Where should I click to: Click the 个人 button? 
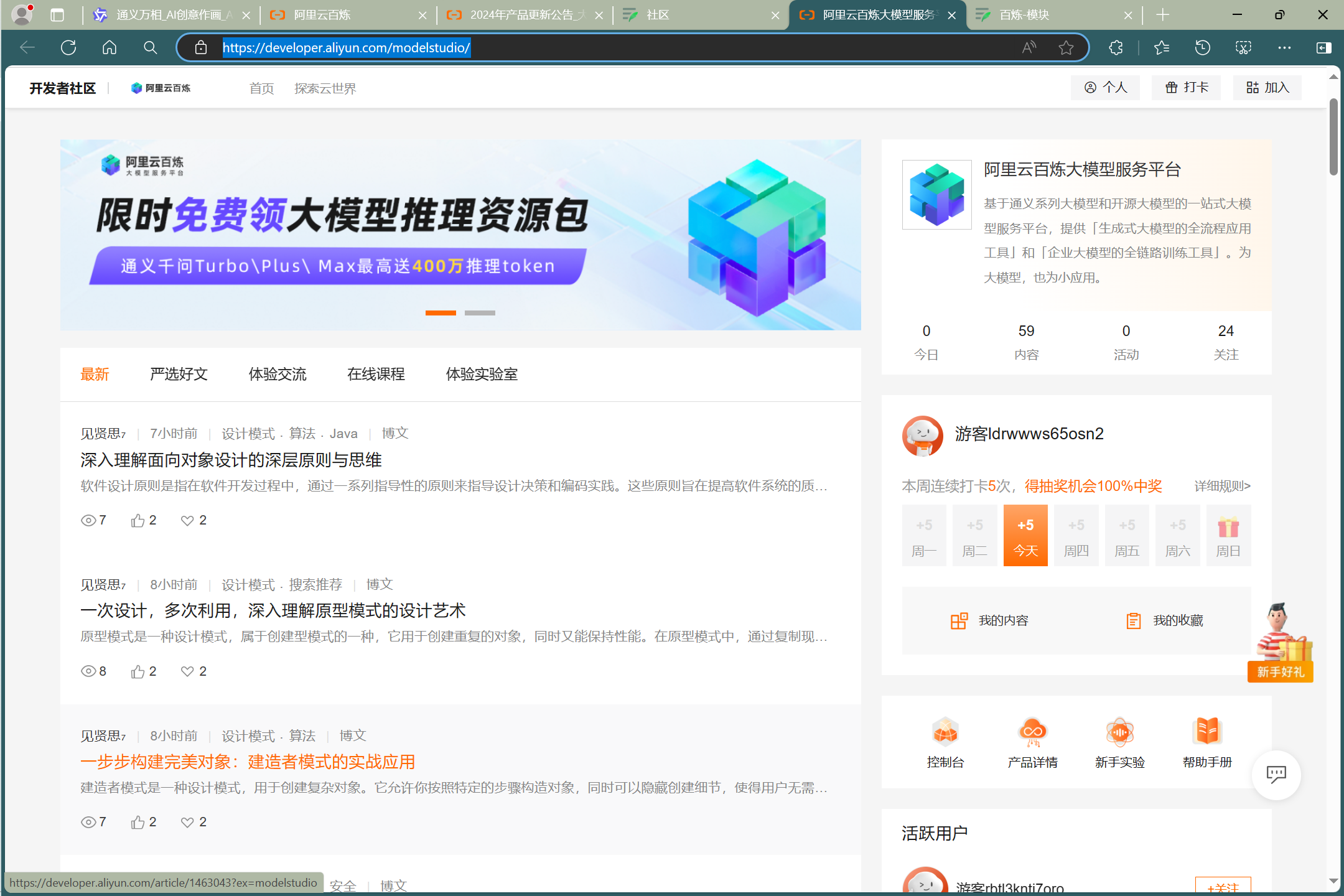click(x=1105, y=88)
